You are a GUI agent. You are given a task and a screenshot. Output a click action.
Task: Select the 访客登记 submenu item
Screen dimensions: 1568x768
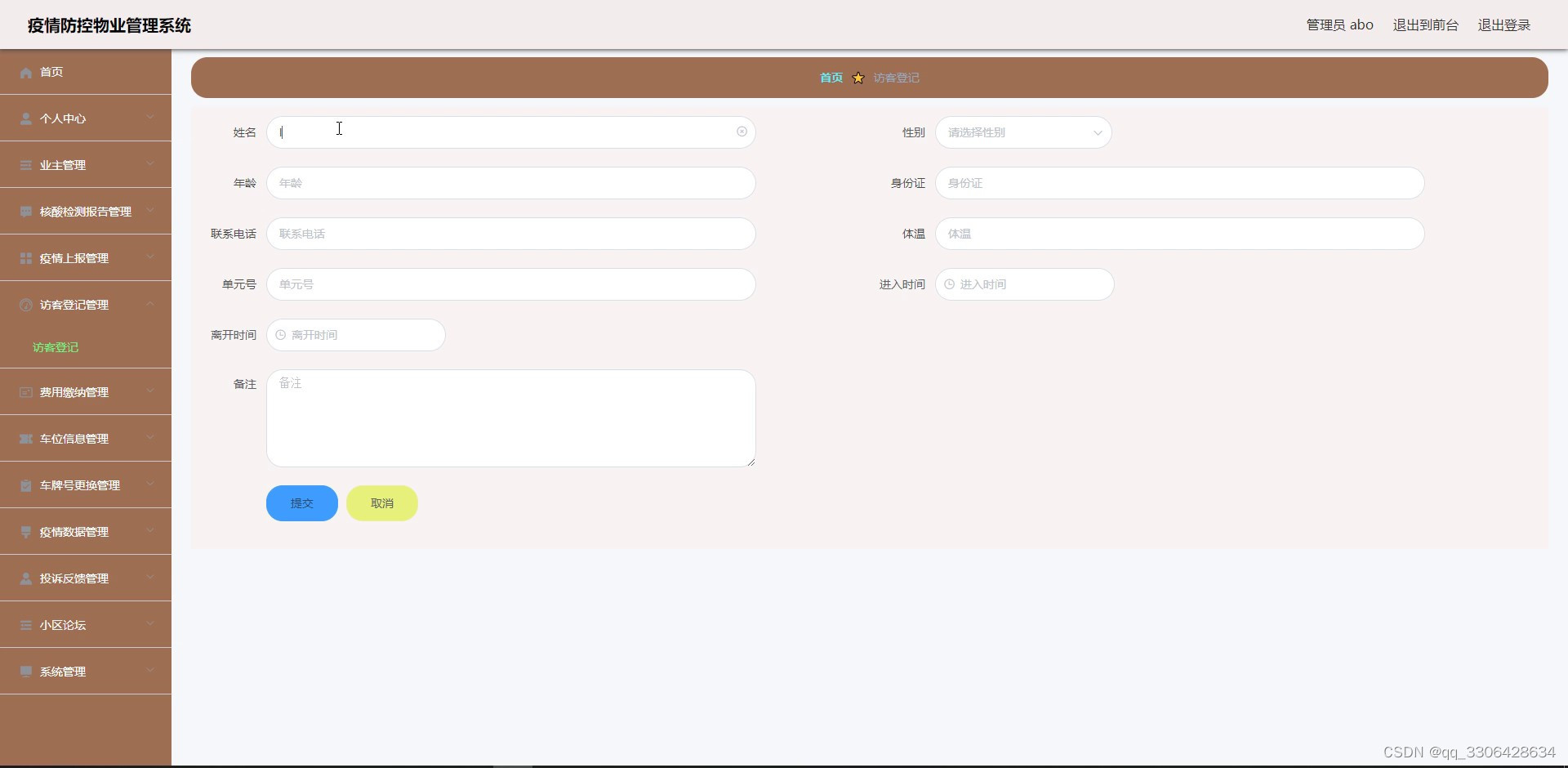coord(86,347)
